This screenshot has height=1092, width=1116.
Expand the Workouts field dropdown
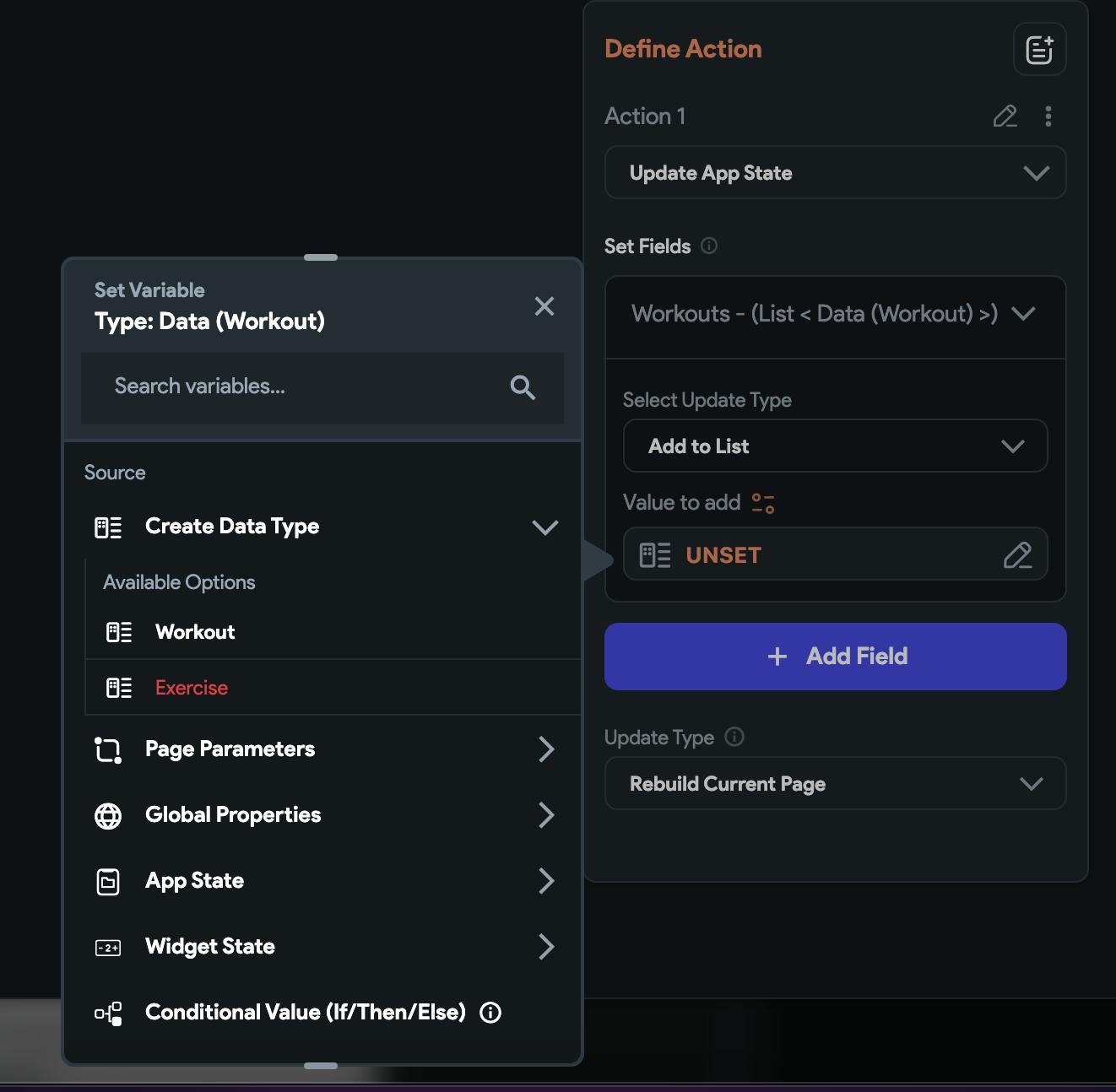pos(1023,314)
